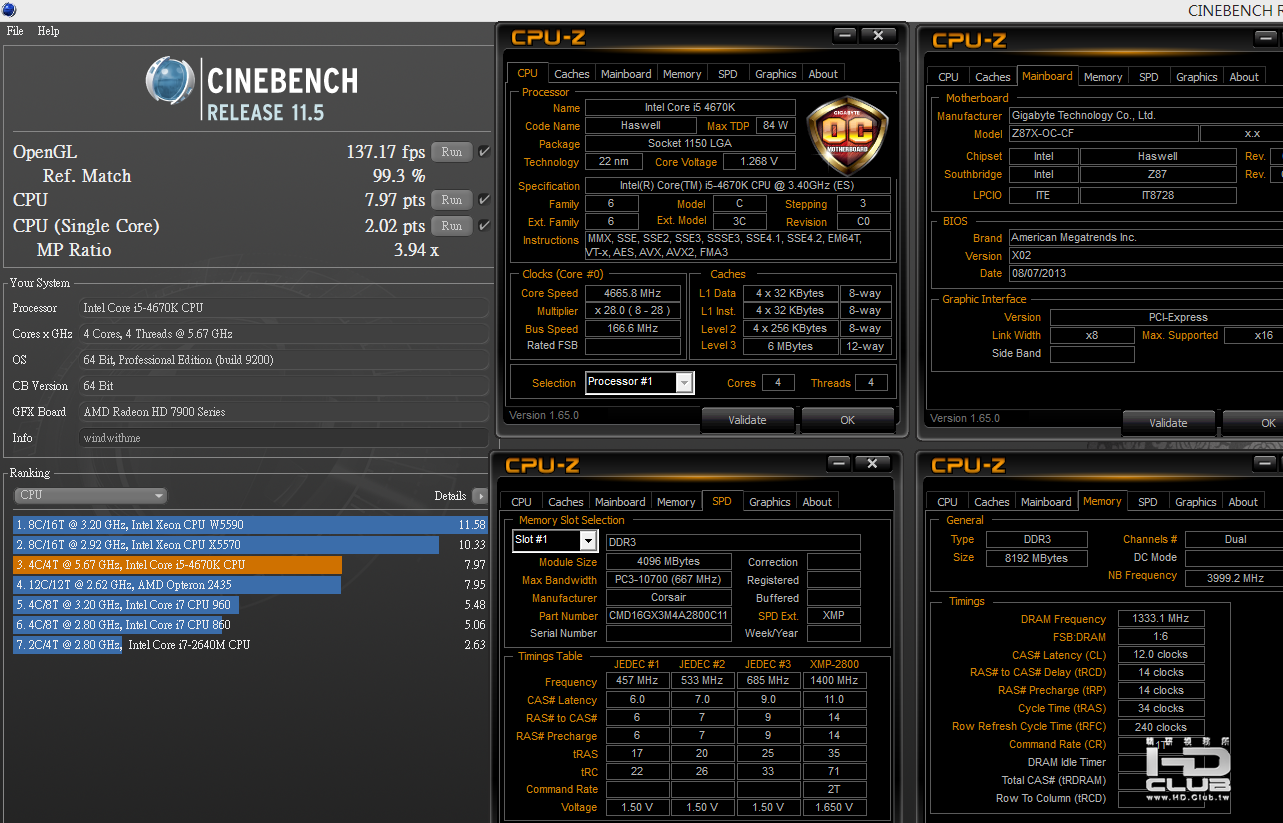Open the Help menu in Cinebench
The height and width of the screenshot is (823, 1283).
49,31
